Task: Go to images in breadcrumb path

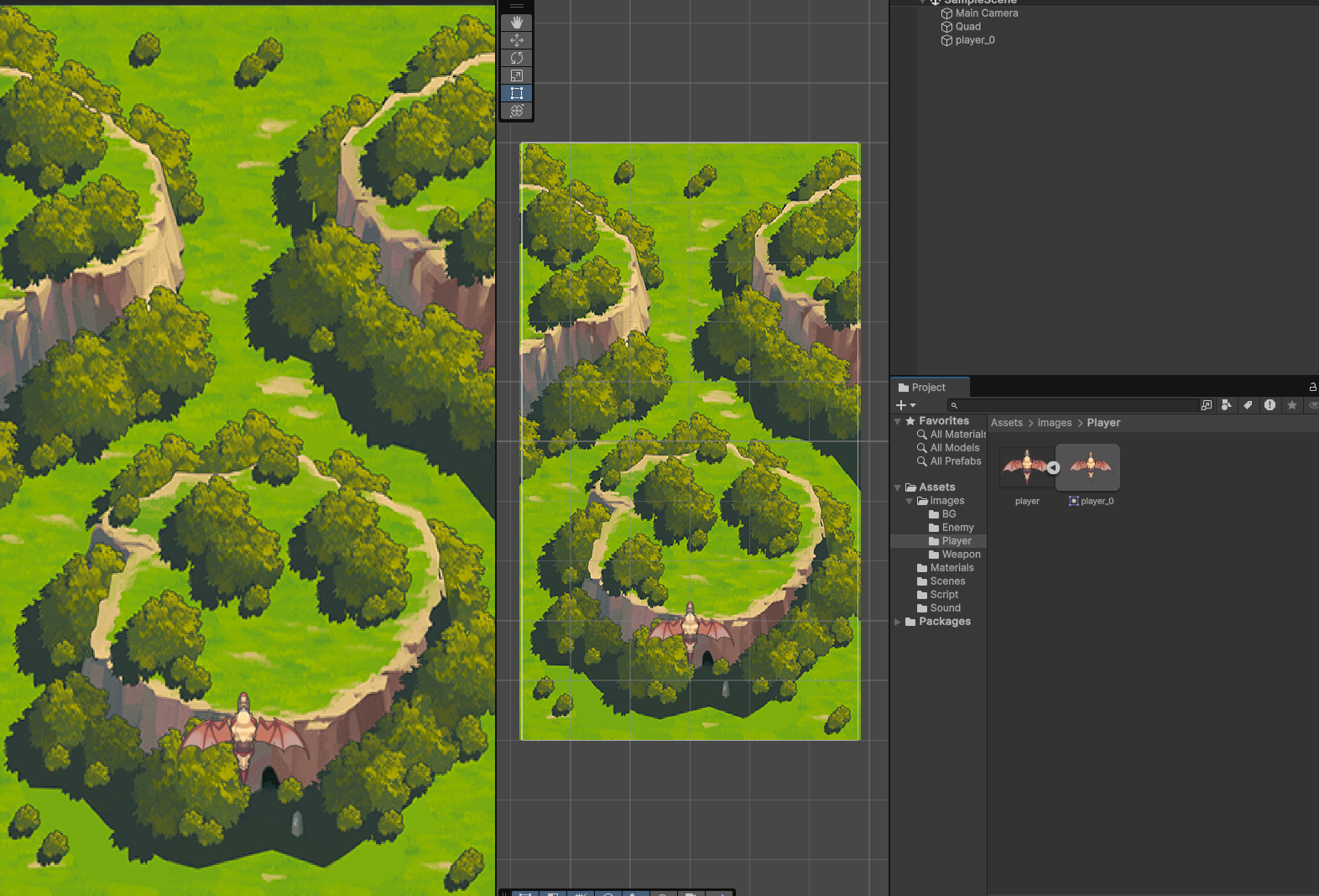Action: tap(1055, 423)
